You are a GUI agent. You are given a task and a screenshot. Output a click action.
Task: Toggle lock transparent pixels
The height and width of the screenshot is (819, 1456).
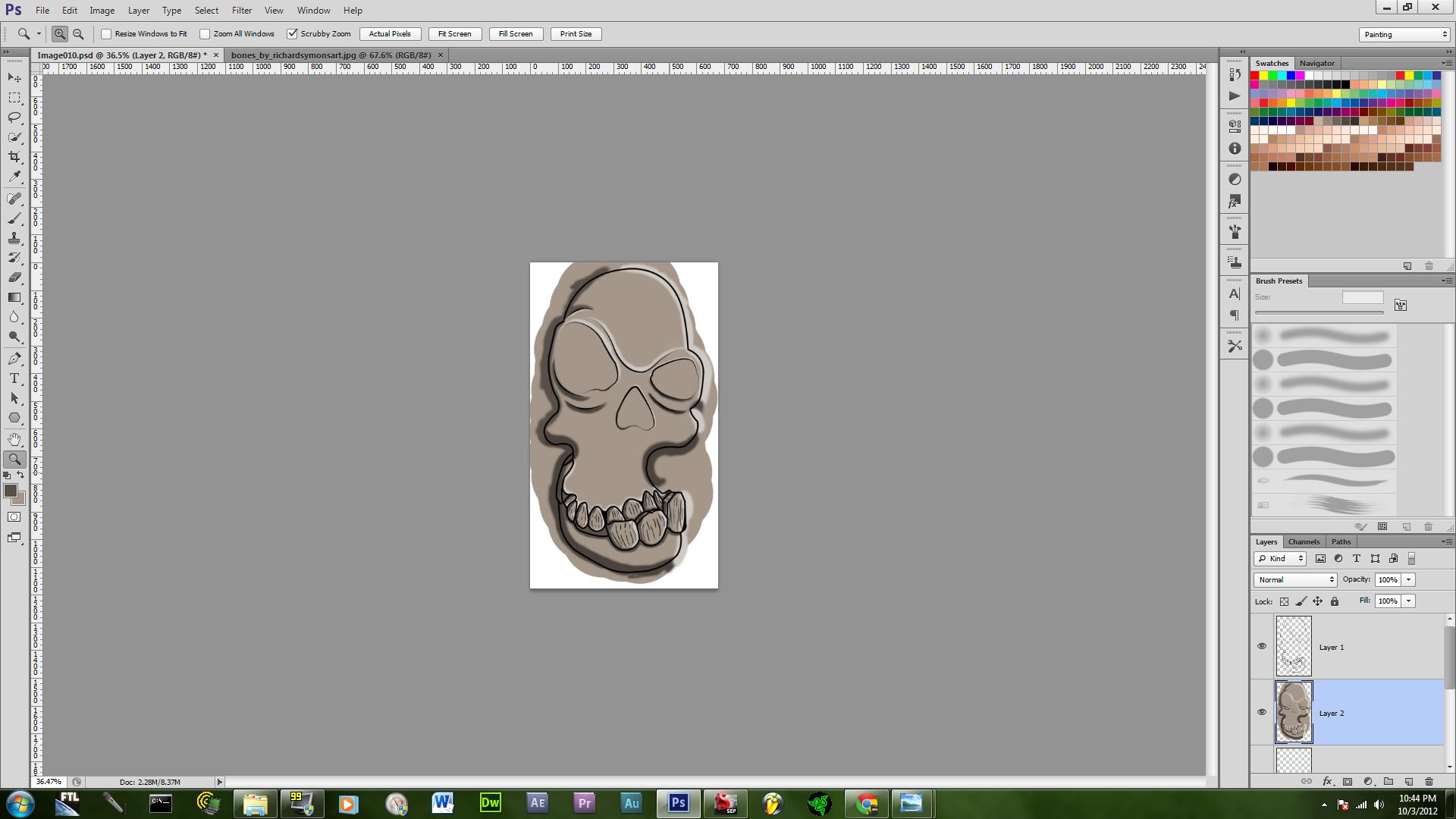[x=1284, y=601]
